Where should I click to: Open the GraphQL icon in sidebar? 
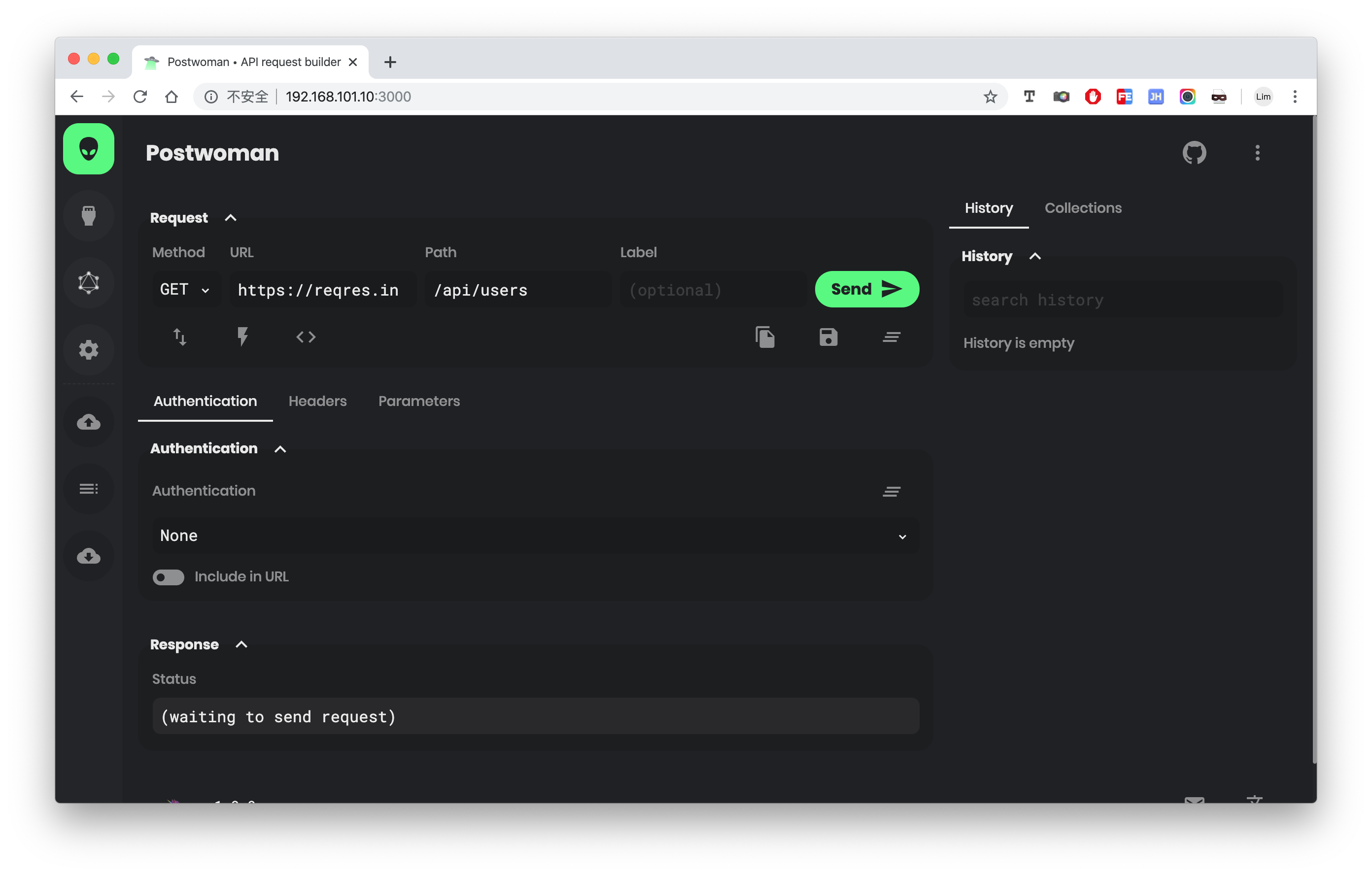pyautogui.click(x=88, y=282)
